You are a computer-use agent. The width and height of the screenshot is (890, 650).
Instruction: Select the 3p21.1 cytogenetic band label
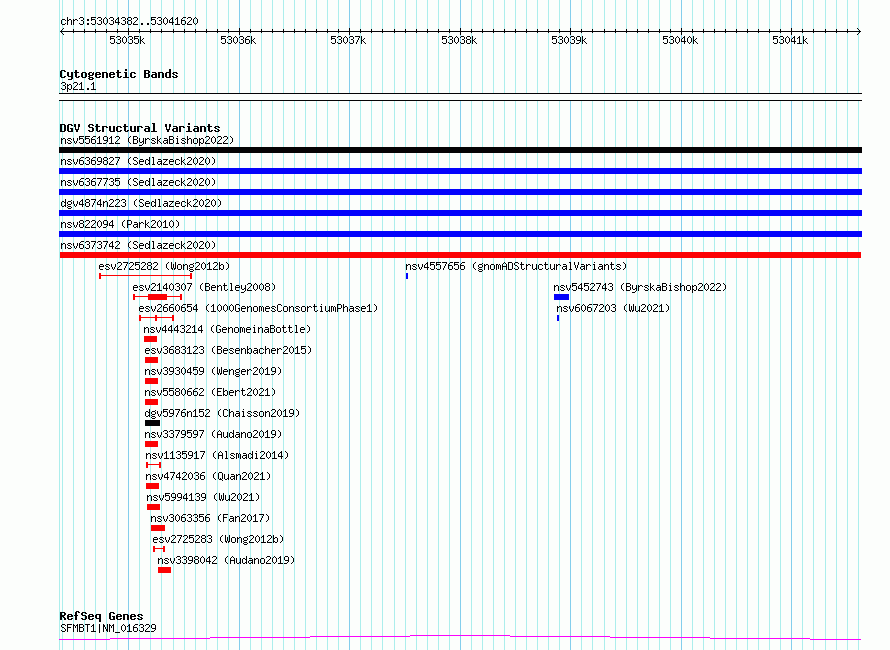point(78,86)
